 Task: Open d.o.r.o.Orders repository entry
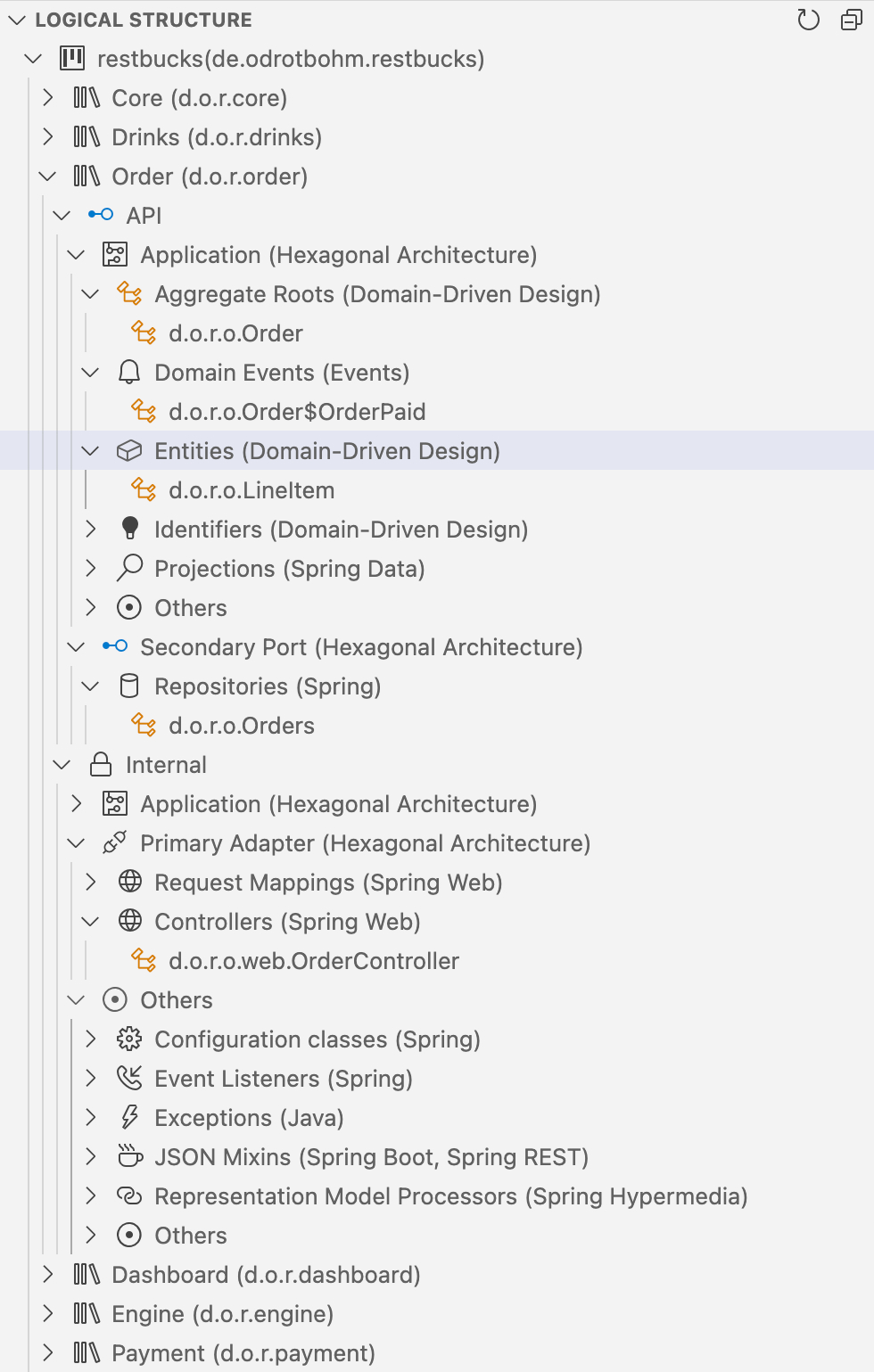241,726
